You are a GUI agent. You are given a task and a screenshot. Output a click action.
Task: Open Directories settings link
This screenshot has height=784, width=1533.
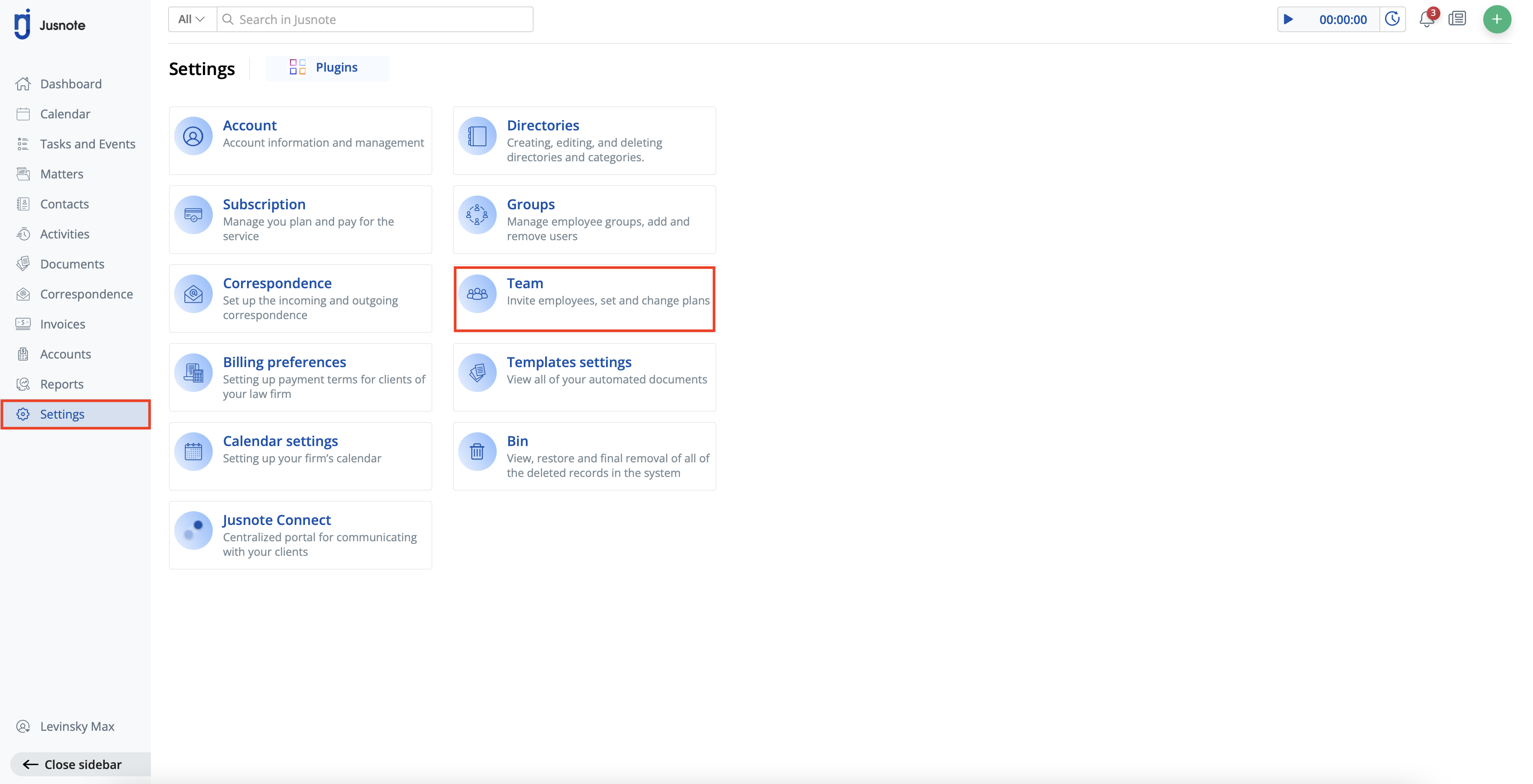[543, 126]
